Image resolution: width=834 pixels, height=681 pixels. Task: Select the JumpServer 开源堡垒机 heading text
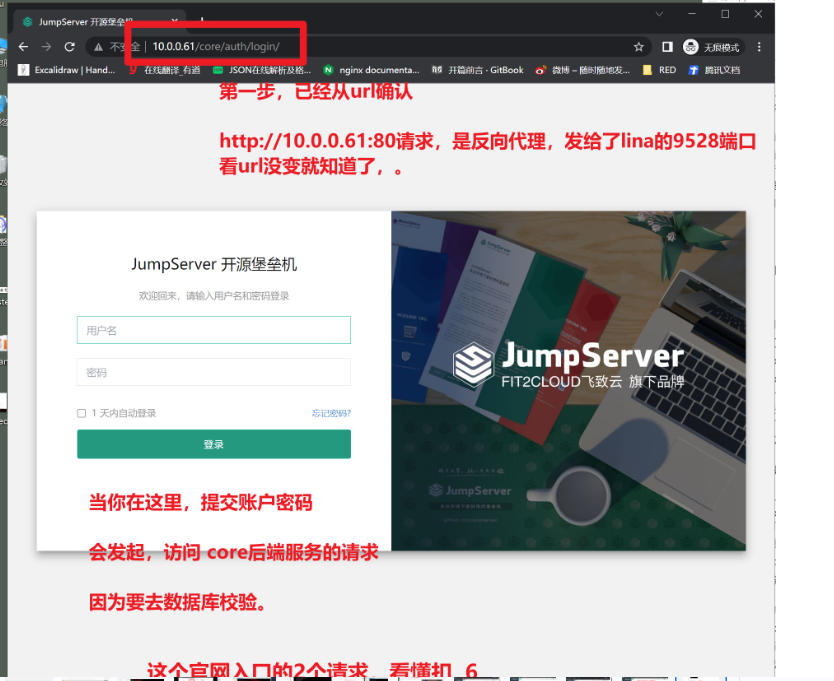pos(214,264)
